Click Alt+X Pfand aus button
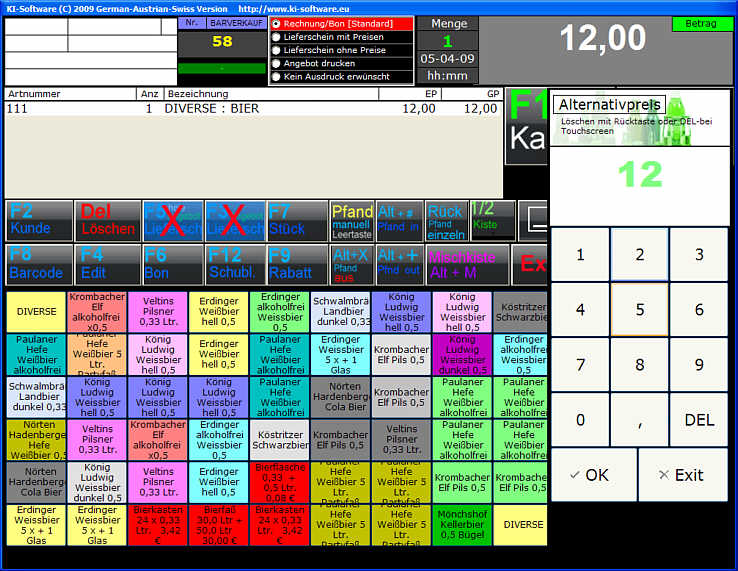Screen dimensions: 738x571 (352, 265)
